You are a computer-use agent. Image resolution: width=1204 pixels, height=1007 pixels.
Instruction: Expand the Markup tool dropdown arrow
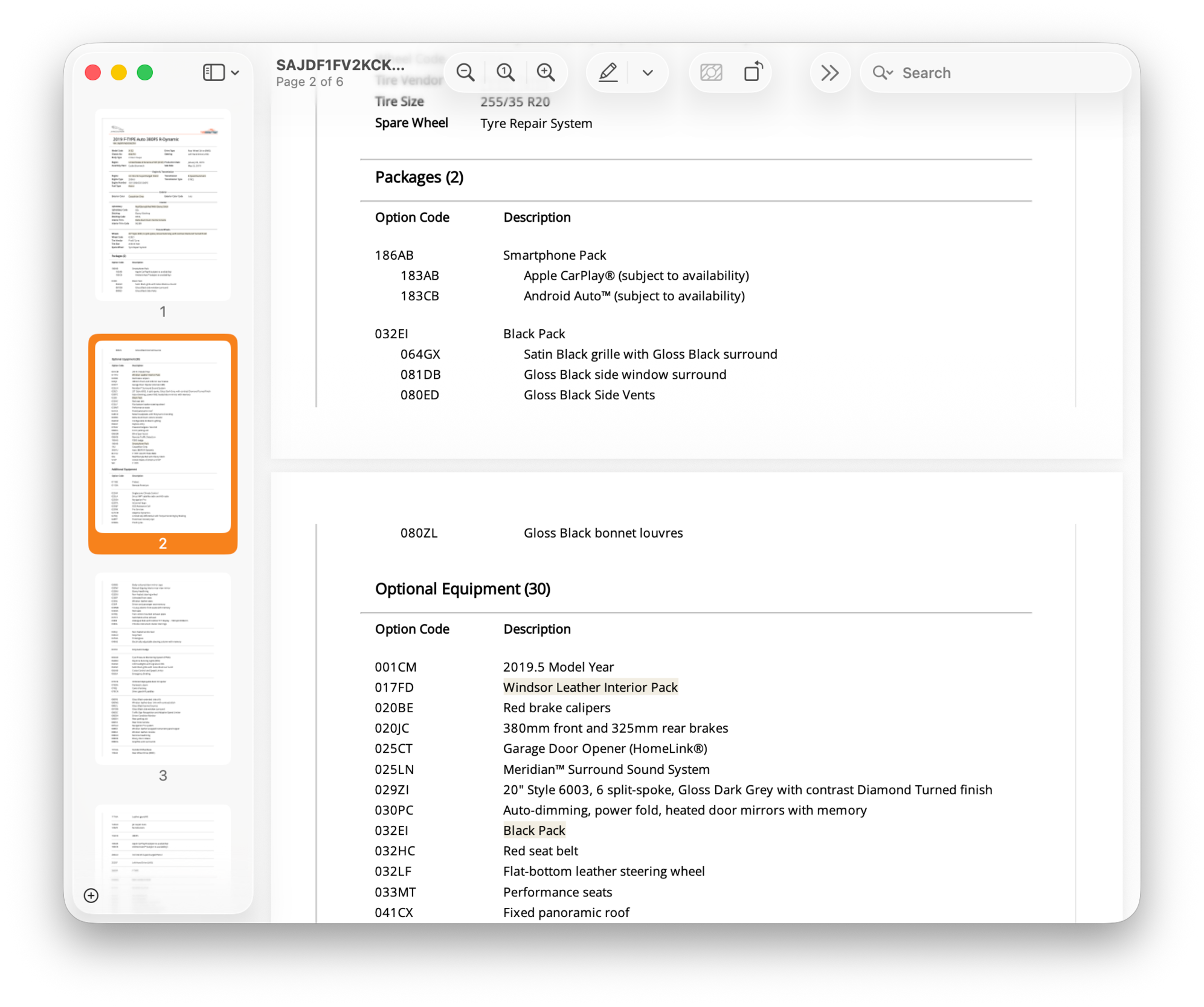(648, 72)
